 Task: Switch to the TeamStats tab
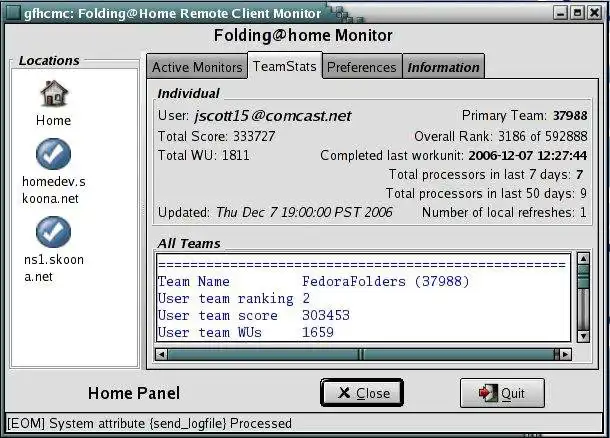click(285, 66)
